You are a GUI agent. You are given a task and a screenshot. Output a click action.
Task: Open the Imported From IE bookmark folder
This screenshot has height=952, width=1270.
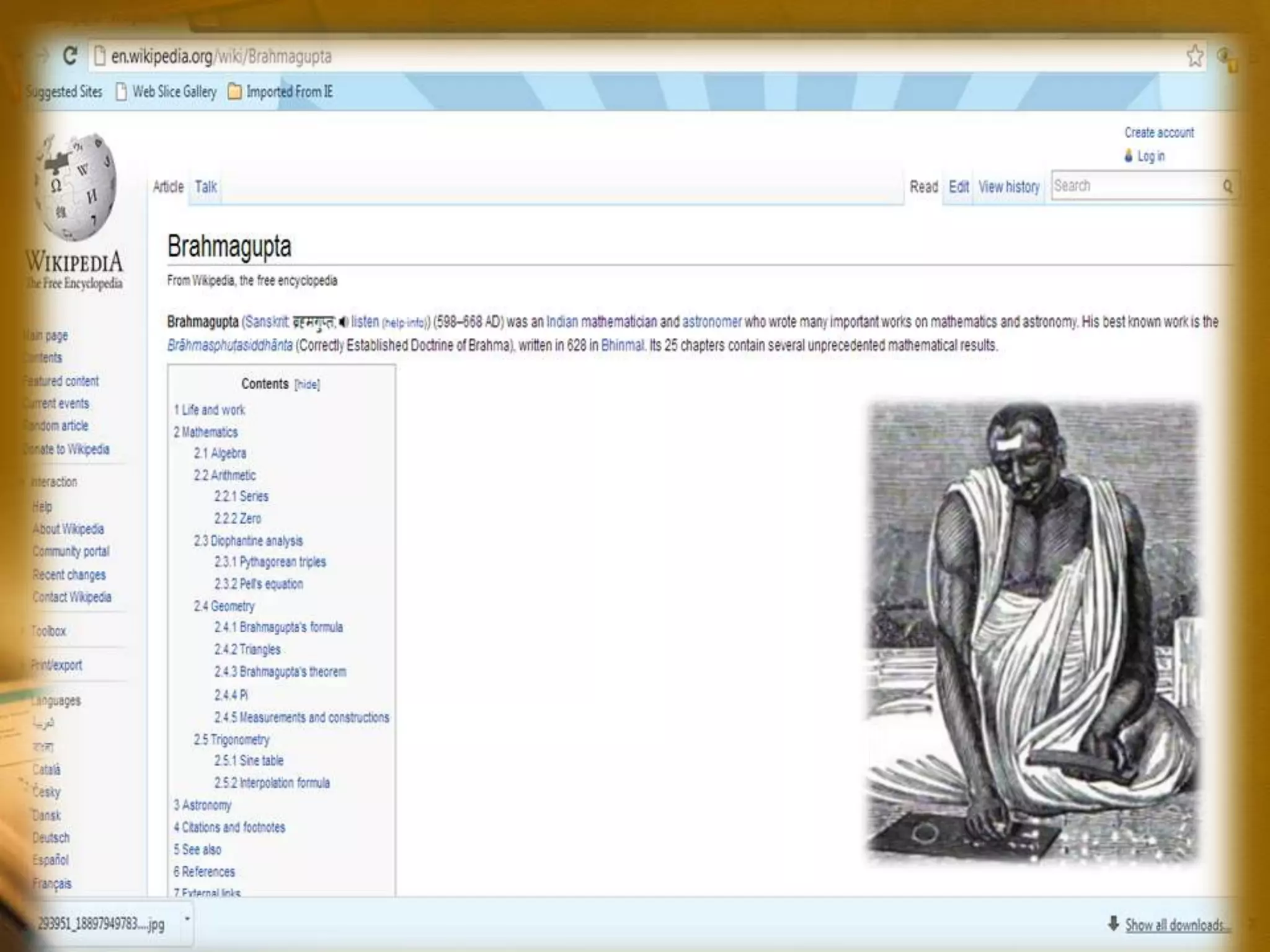pos(281,92)
